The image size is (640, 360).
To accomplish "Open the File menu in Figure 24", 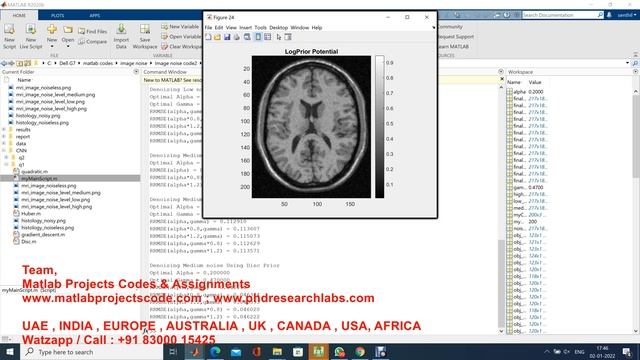I will (x=209, y=27).
